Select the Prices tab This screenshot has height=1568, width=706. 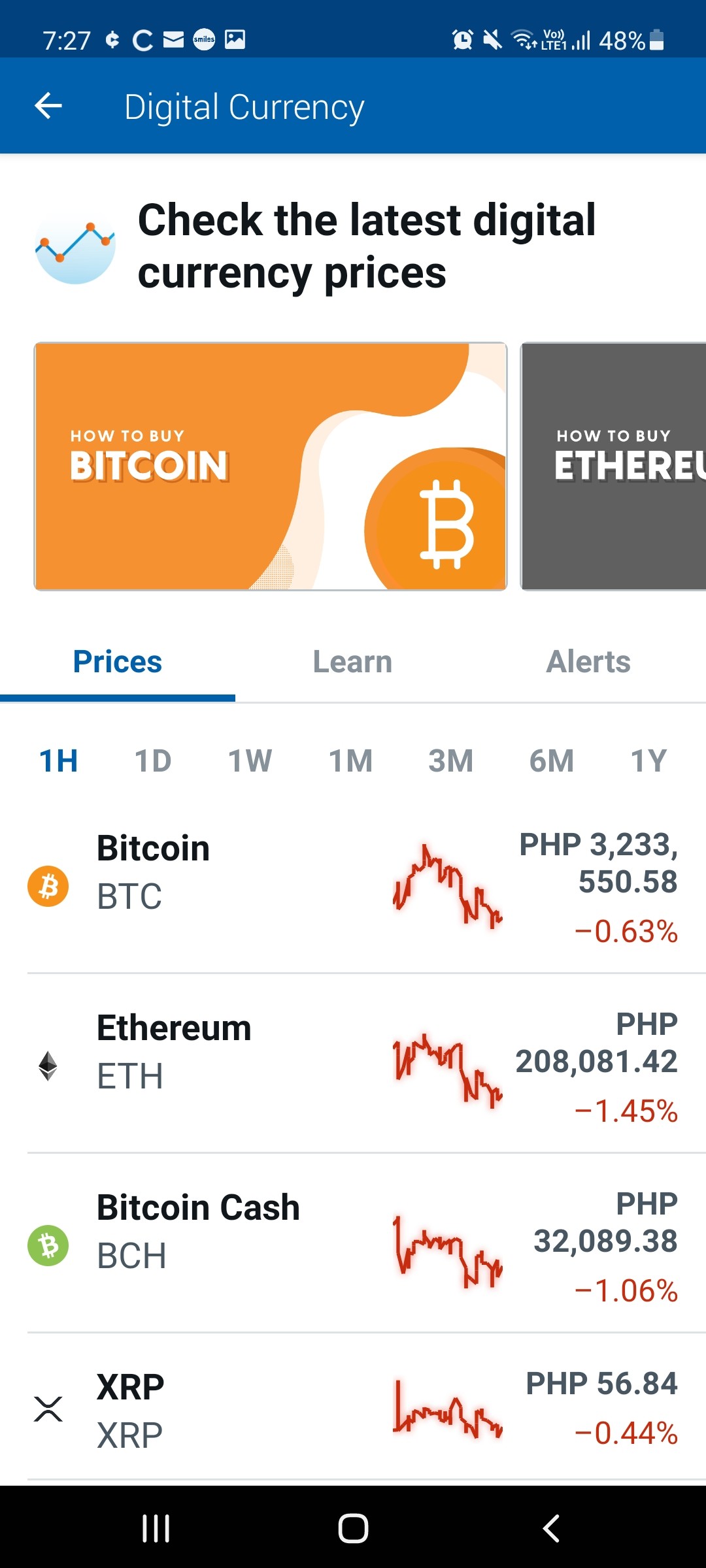[118, 662]
